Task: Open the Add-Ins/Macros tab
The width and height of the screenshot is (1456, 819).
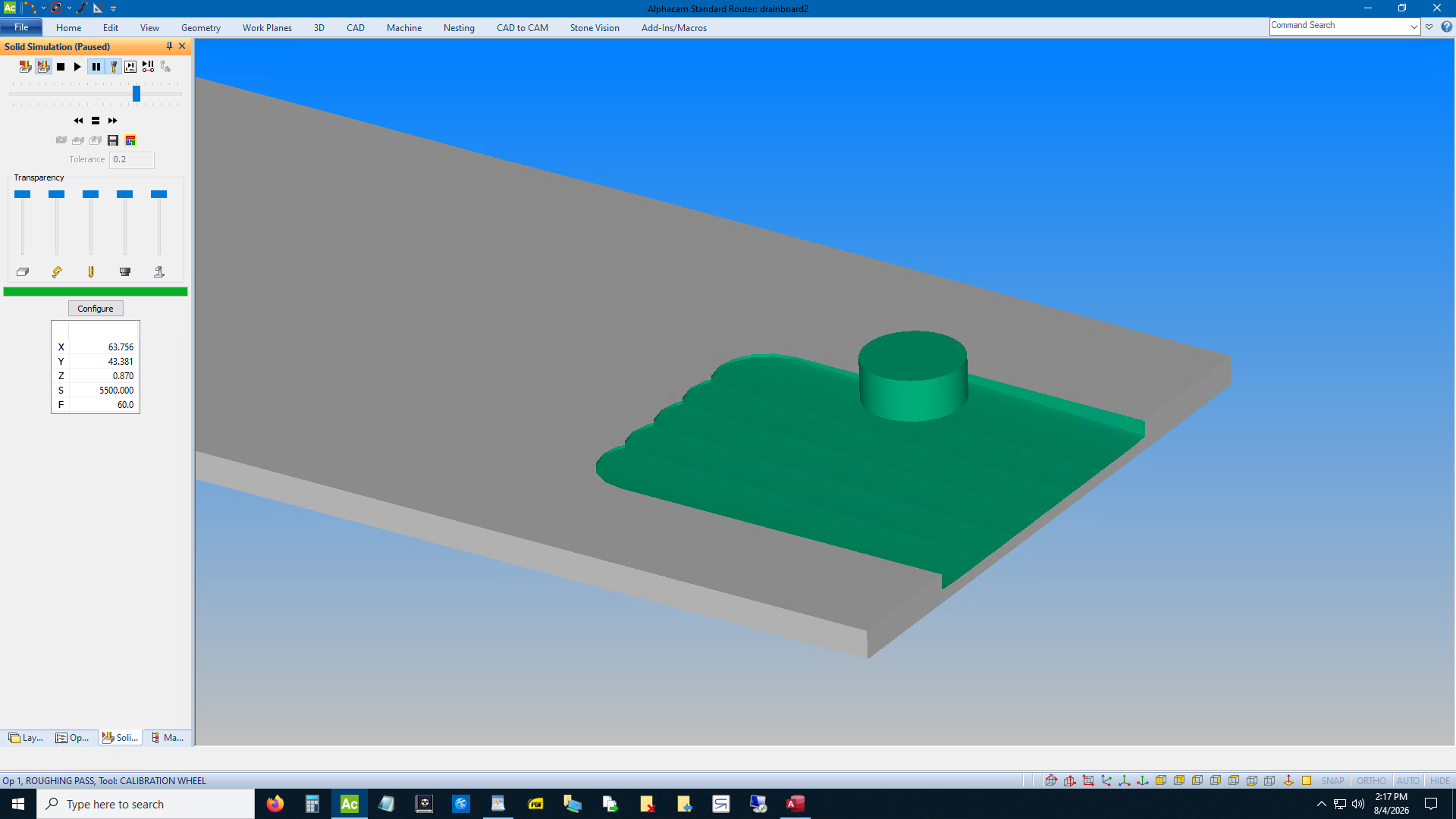Action: (x=674, y=28)
